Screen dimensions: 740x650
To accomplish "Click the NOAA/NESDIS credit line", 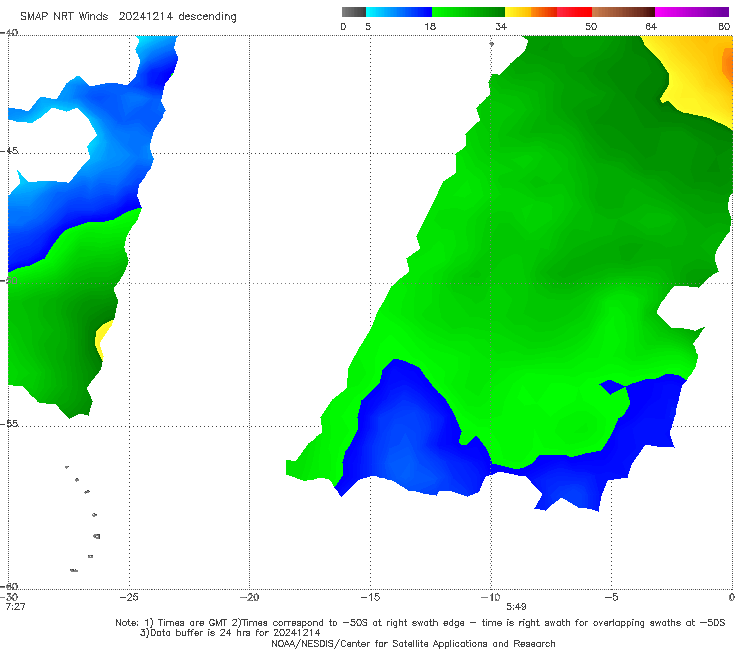I will (413, 643).
